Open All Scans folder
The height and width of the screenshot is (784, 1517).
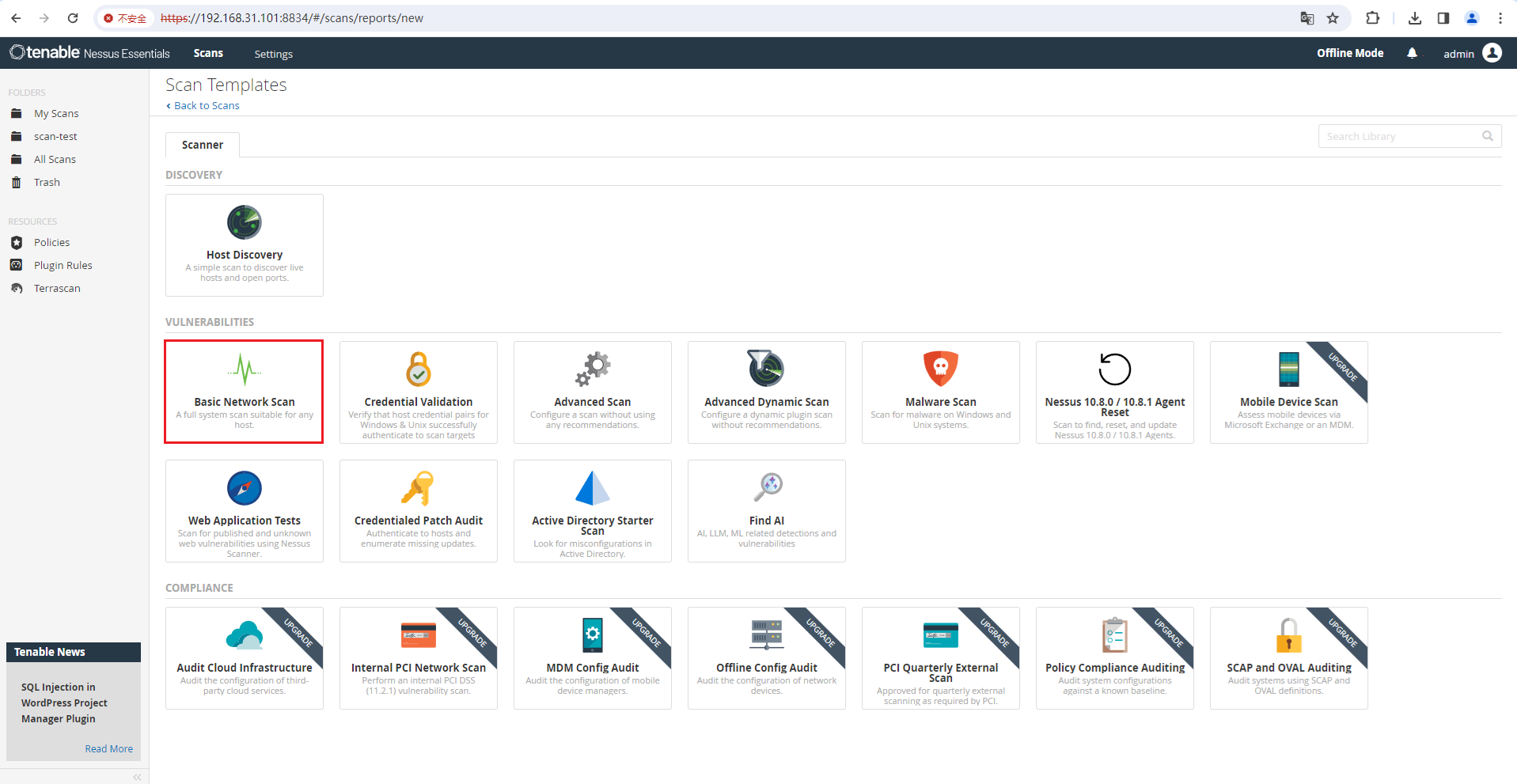[x=55, y=159]
